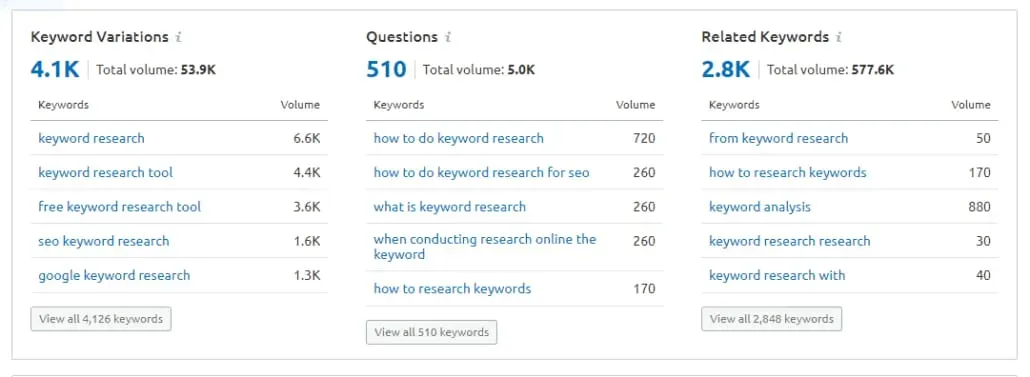Image resolution: width=1030 pixels, height=377 pixels.
Task: Click info icon beside Related Keywords
Action: 839,37
